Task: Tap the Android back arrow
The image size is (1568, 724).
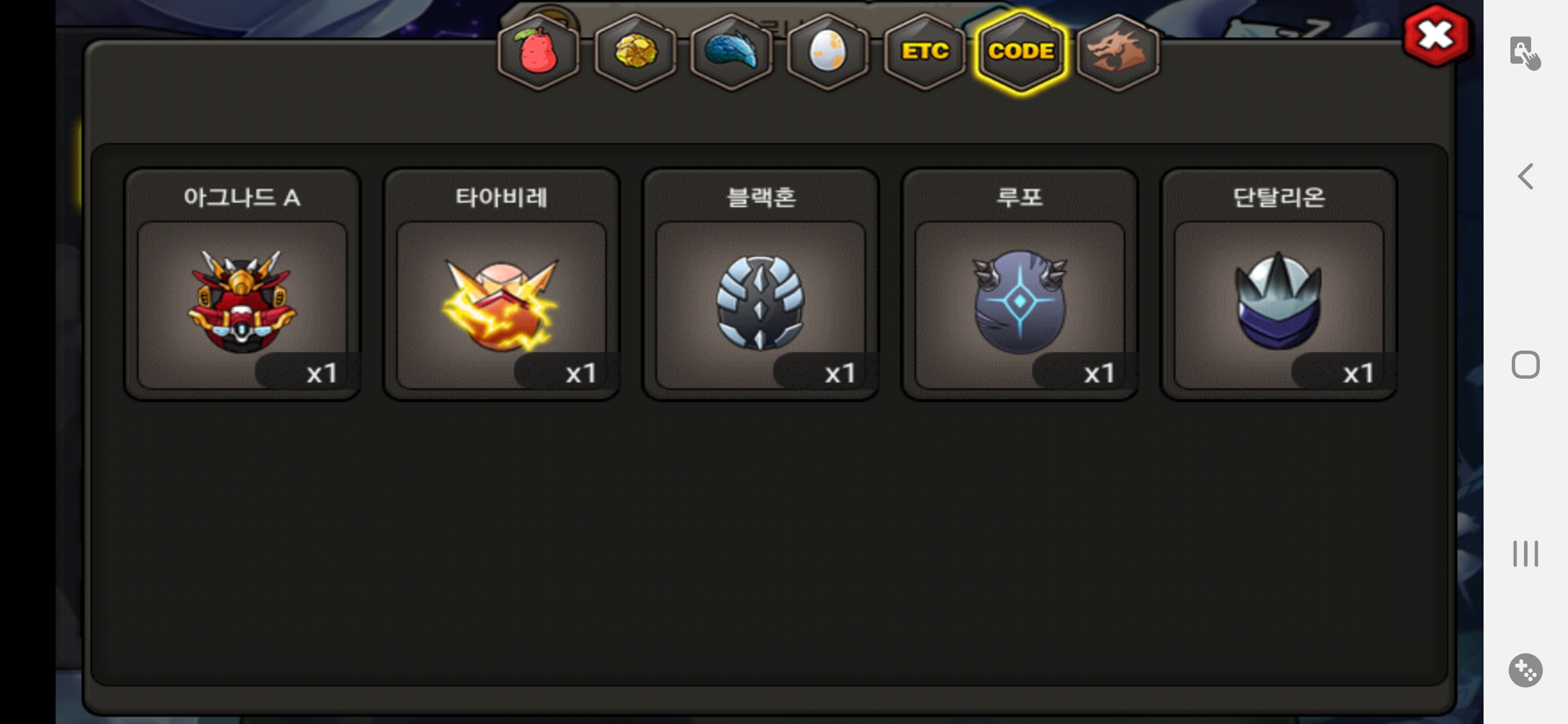Action: click(x=1526, y=176)
